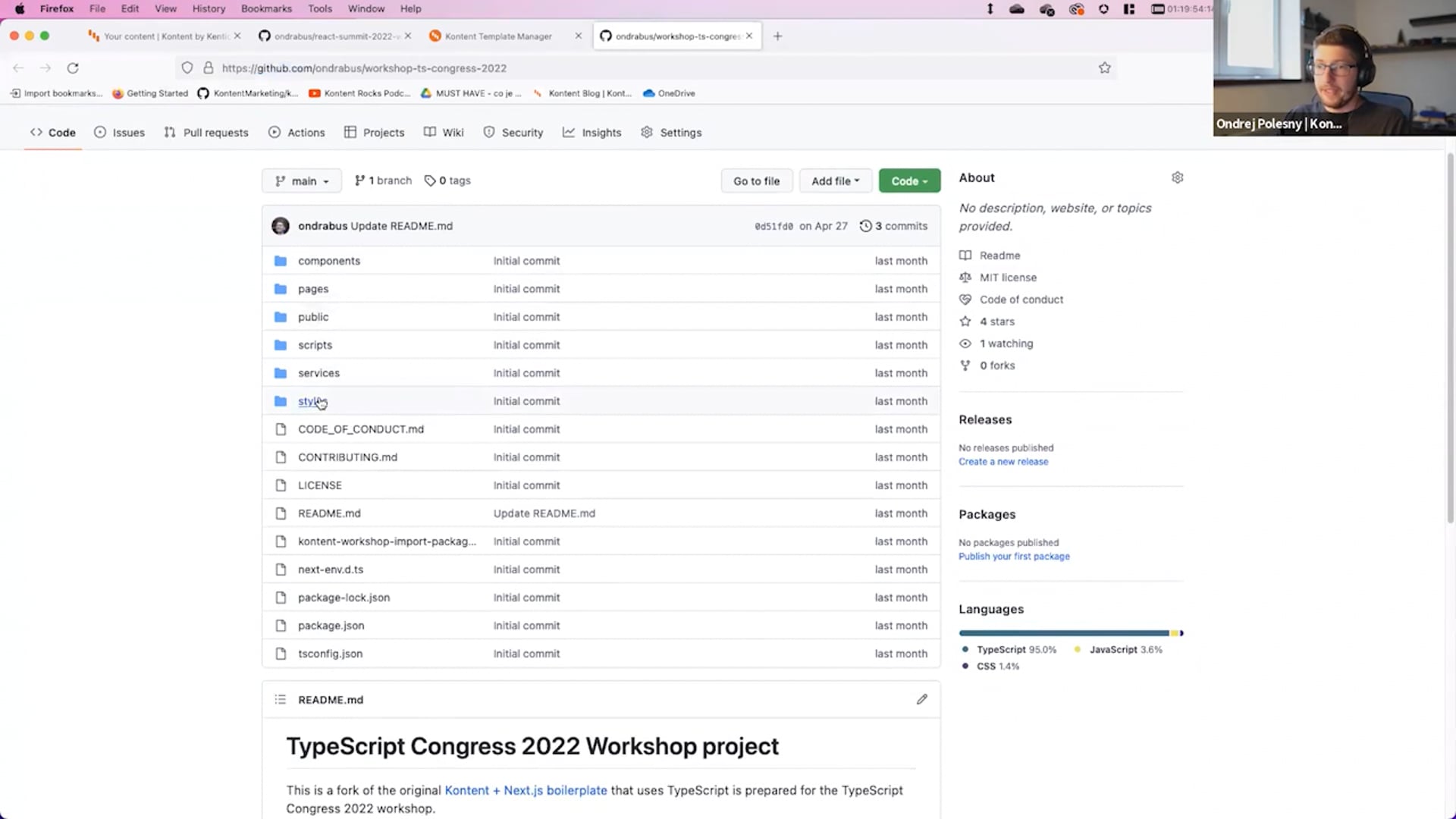Click the edit README pencil icon

tap(921, 699)
